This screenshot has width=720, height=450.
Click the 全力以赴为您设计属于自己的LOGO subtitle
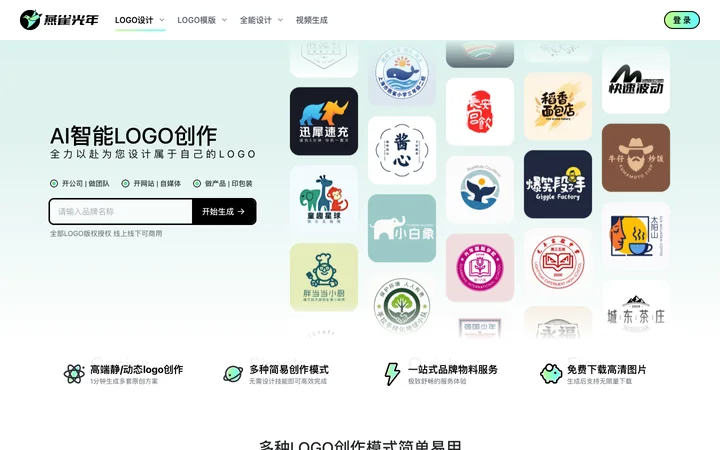point(153,154)
